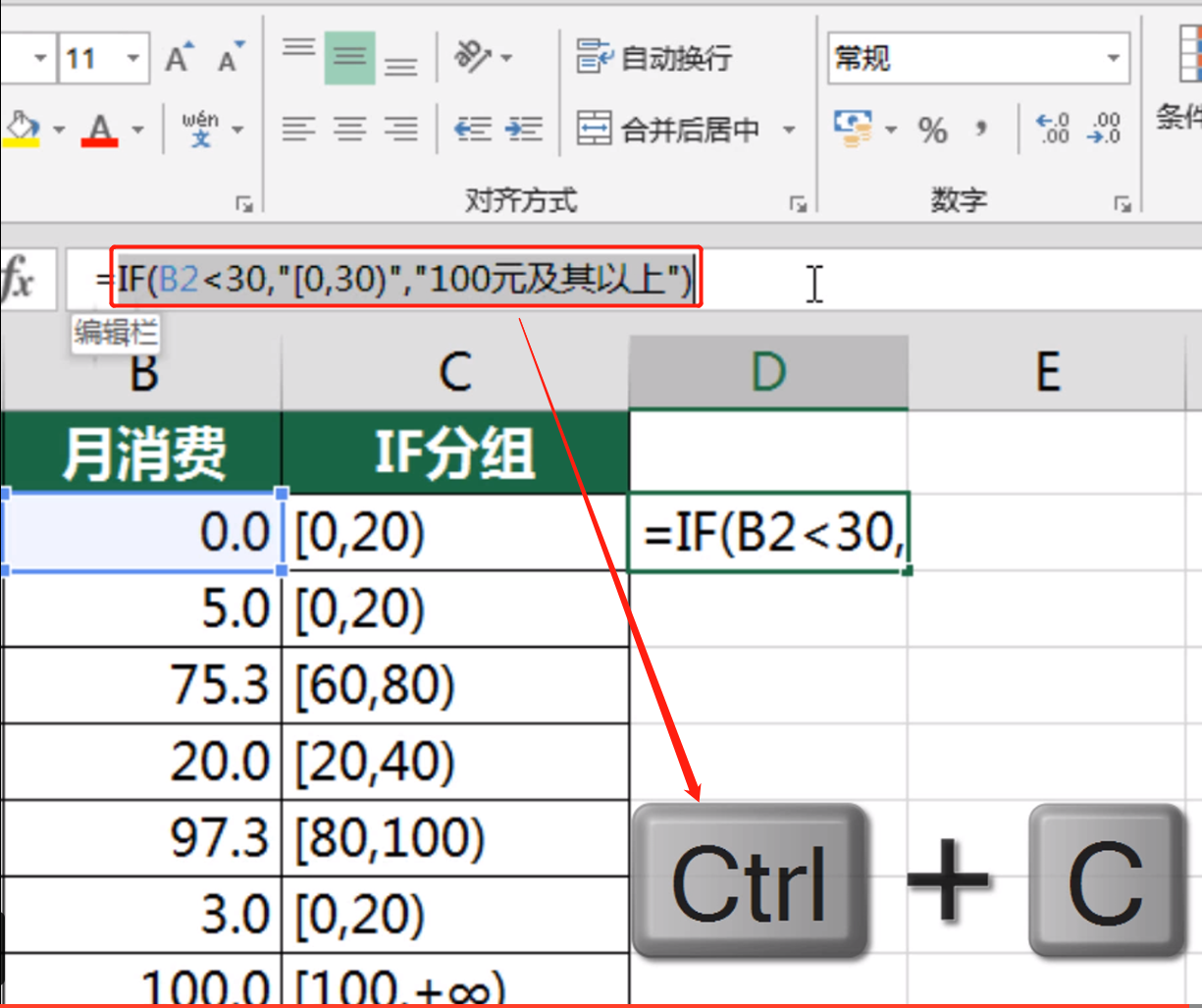Viewport: 1202px width, 1008px height.
Task: Open 数字 dialog launcher
Action: pos(1122,204)
